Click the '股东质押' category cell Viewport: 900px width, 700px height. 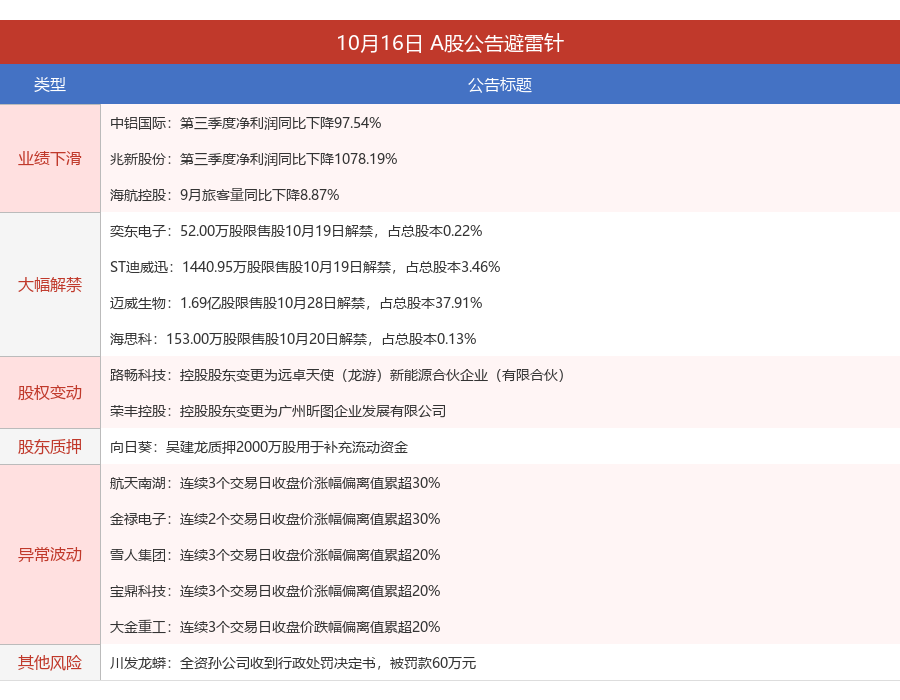click(x=50, y=446)
